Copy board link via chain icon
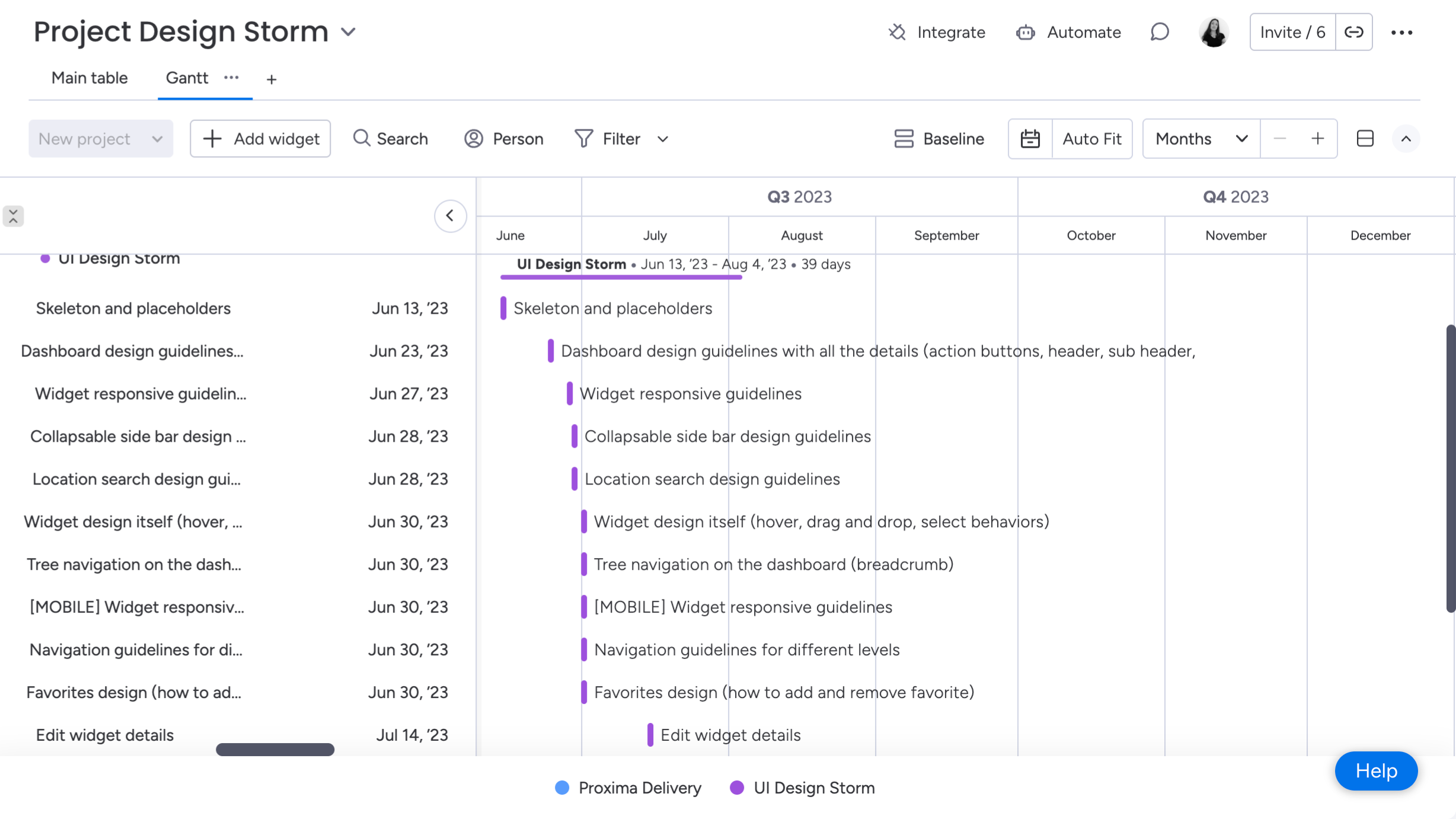The image size is (1456, 819). point(1354,32)
